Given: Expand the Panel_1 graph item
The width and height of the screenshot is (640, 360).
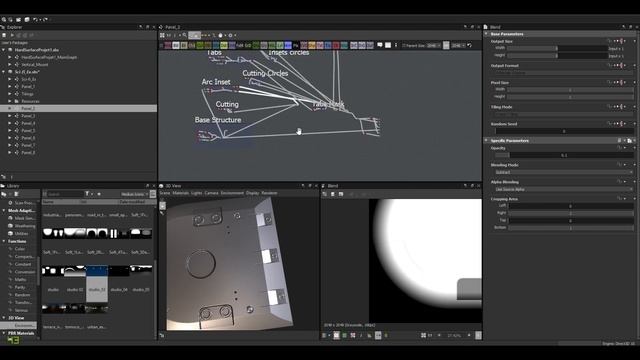Looking at the screenshot, I should [10, 87].
